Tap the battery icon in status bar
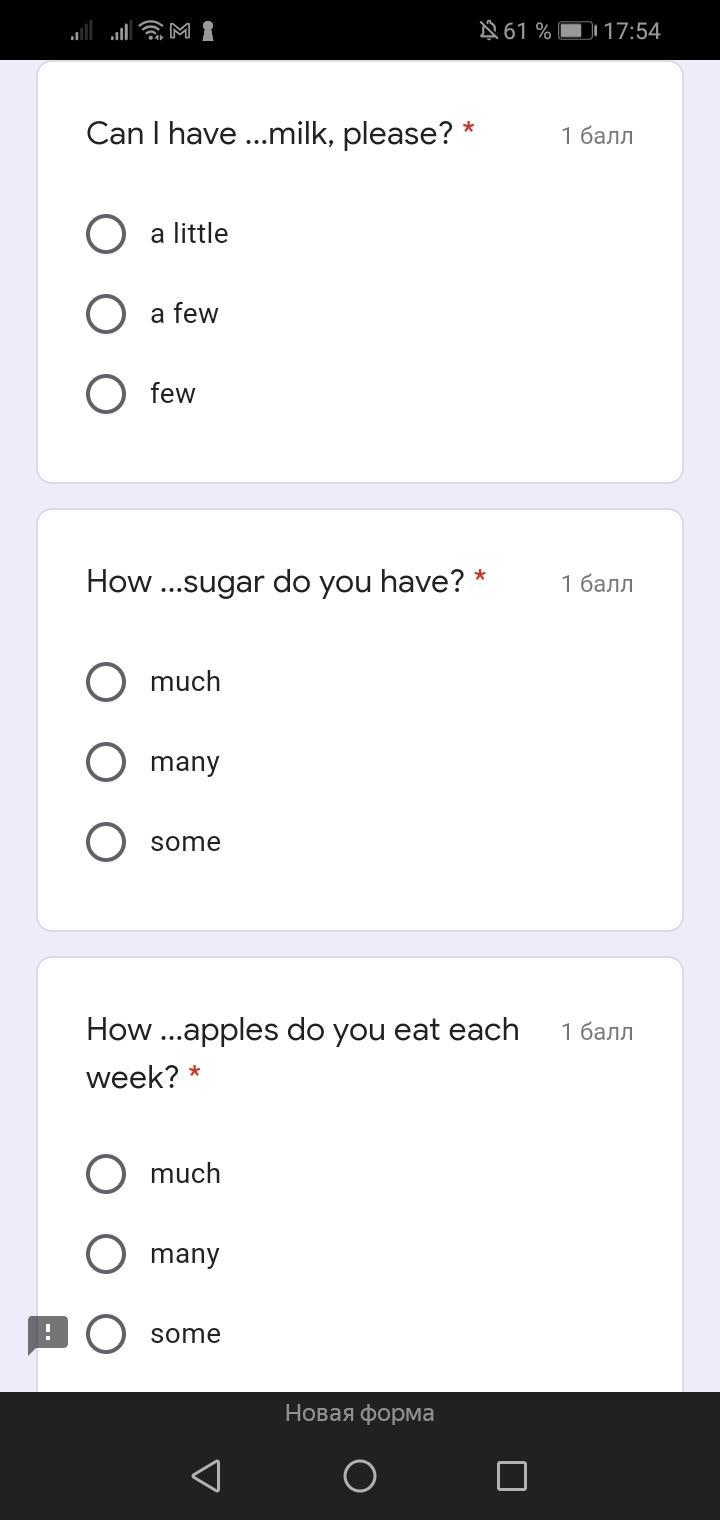 click(x=576, y=31)
